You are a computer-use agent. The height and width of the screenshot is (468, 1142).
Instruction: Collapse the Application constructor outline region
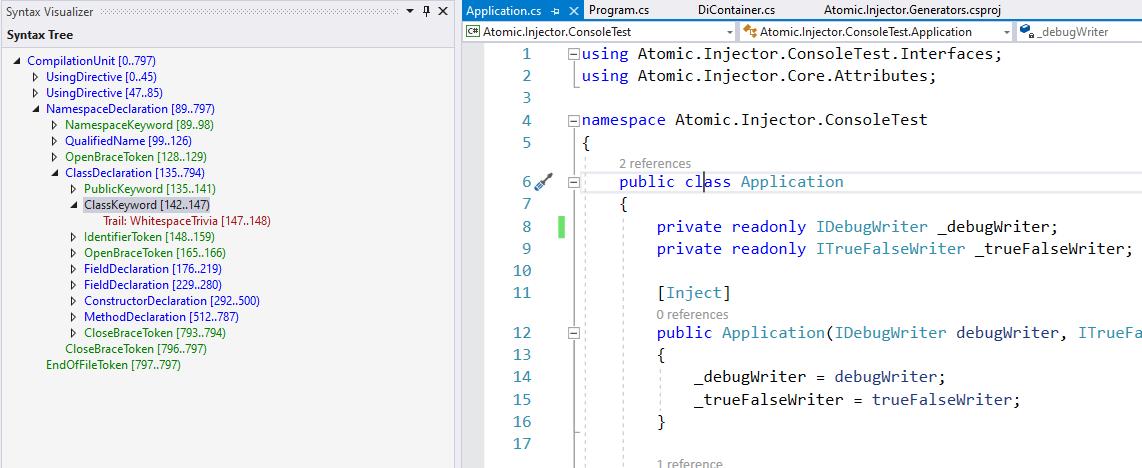(x=573, y=333)
